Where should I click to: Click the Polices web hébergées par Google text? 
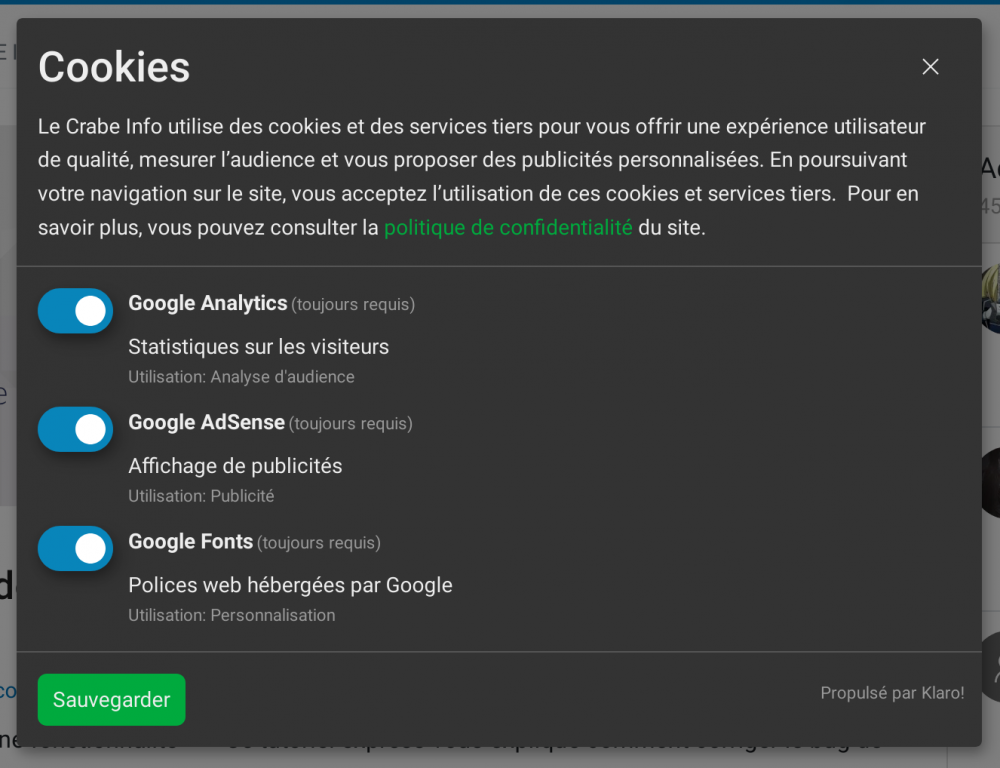290,585
